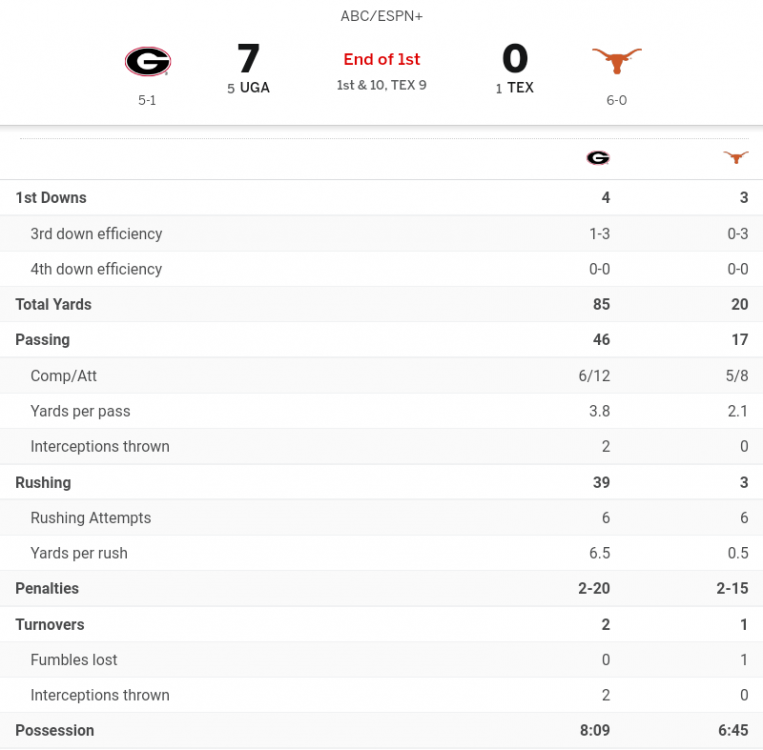Image resolution: width=763 pixels, height=750 pixels.
Task: Click Texas's 6-0 record text
Action: (616, 101)
